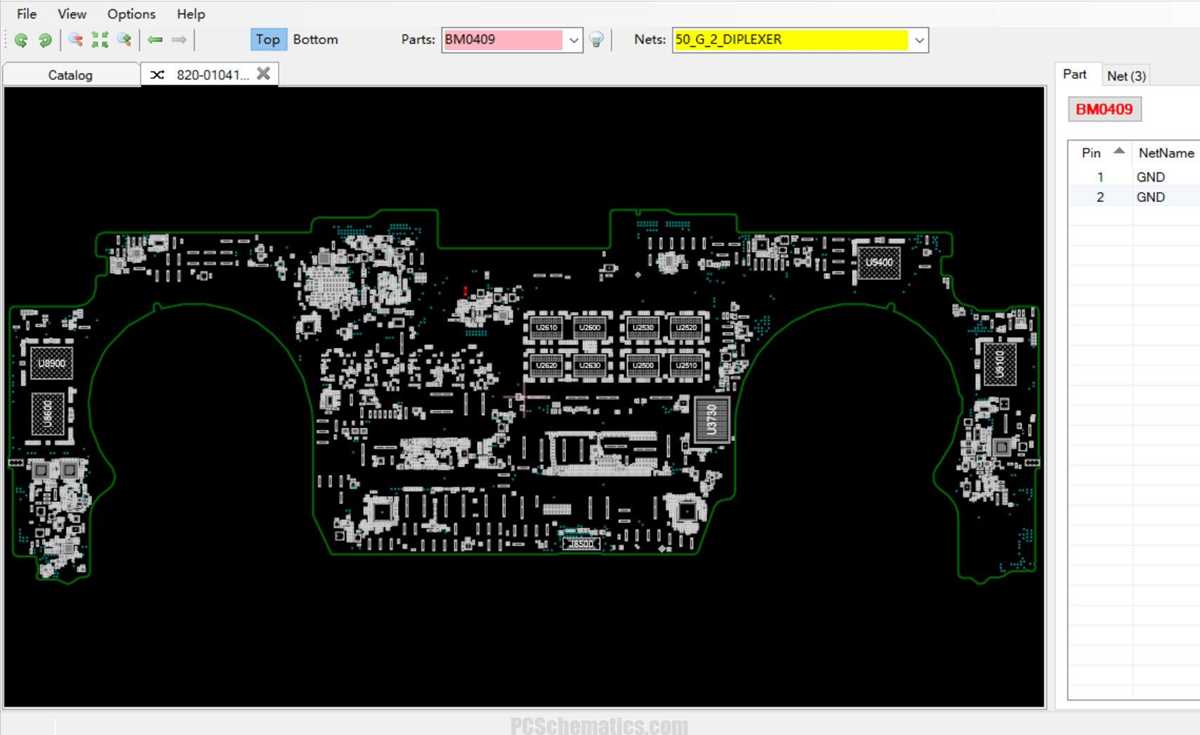Expand the Parts dropdown list
This screenshot has width=1200, height=735.
point(573,40)
